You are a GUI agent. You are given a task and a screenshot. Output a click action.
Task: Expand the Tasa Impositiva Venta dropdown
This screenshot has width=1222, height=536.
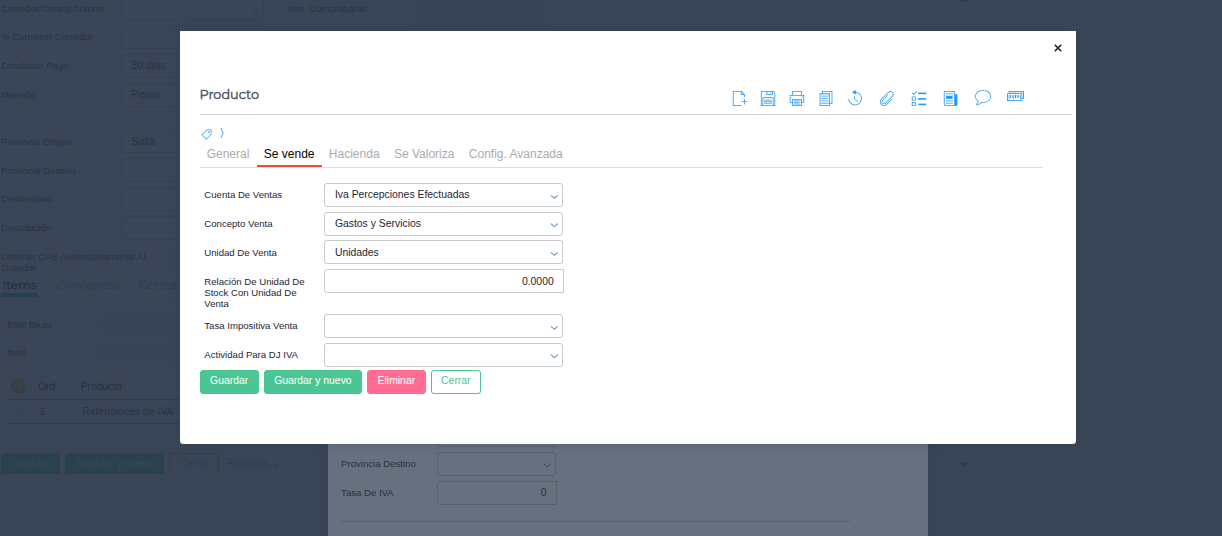443,326
